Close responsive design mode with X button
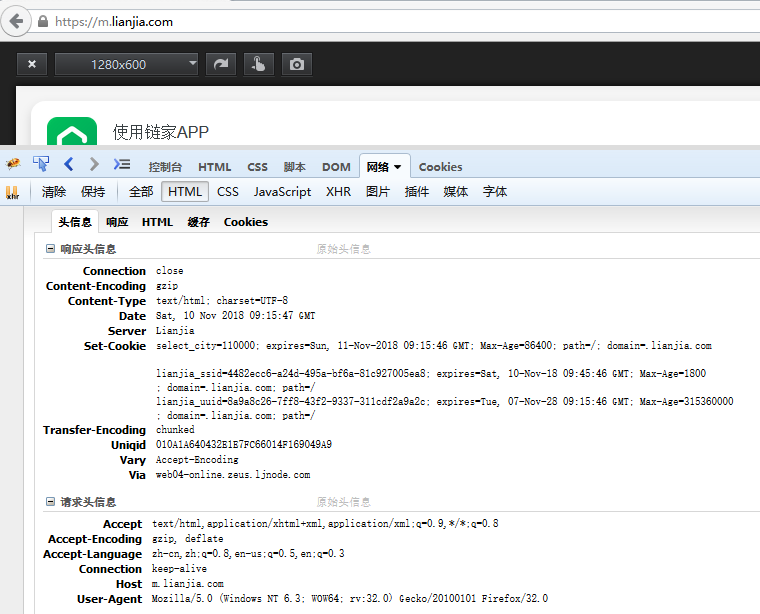This screenshot has height=614, width=760. click(x=32, y=64)
